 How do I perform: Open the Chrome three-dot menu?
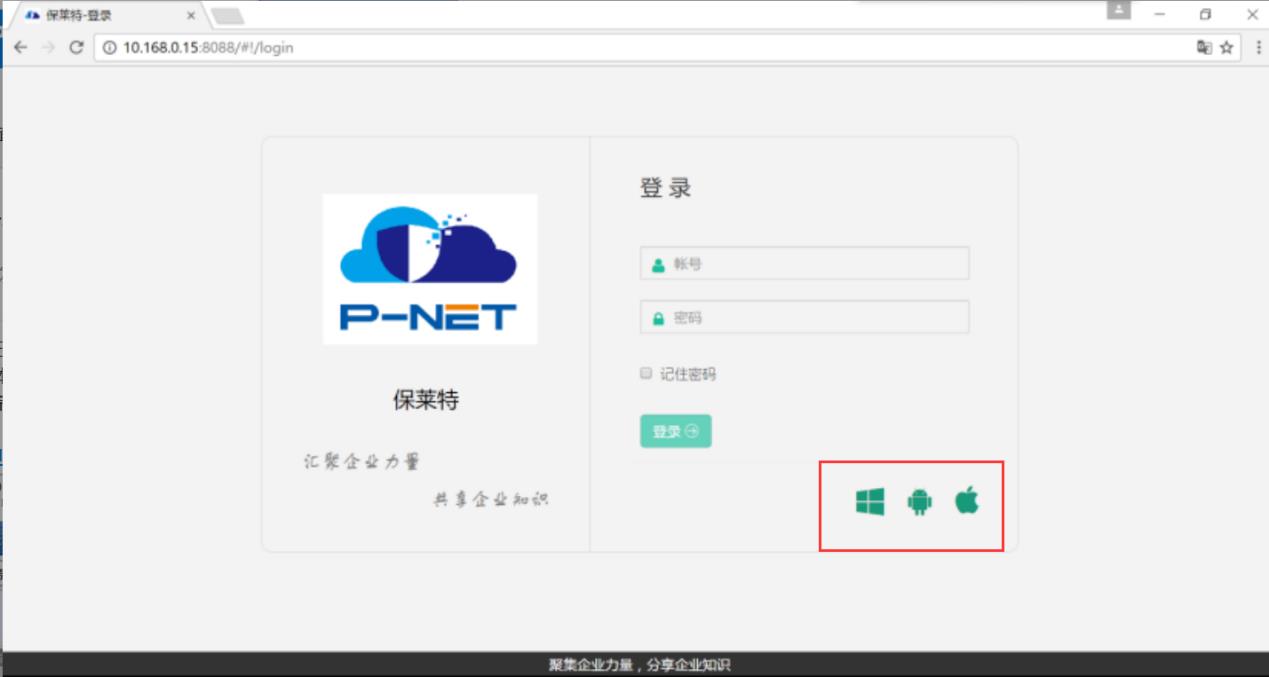pyautogui.click(x=1257, y=46)
